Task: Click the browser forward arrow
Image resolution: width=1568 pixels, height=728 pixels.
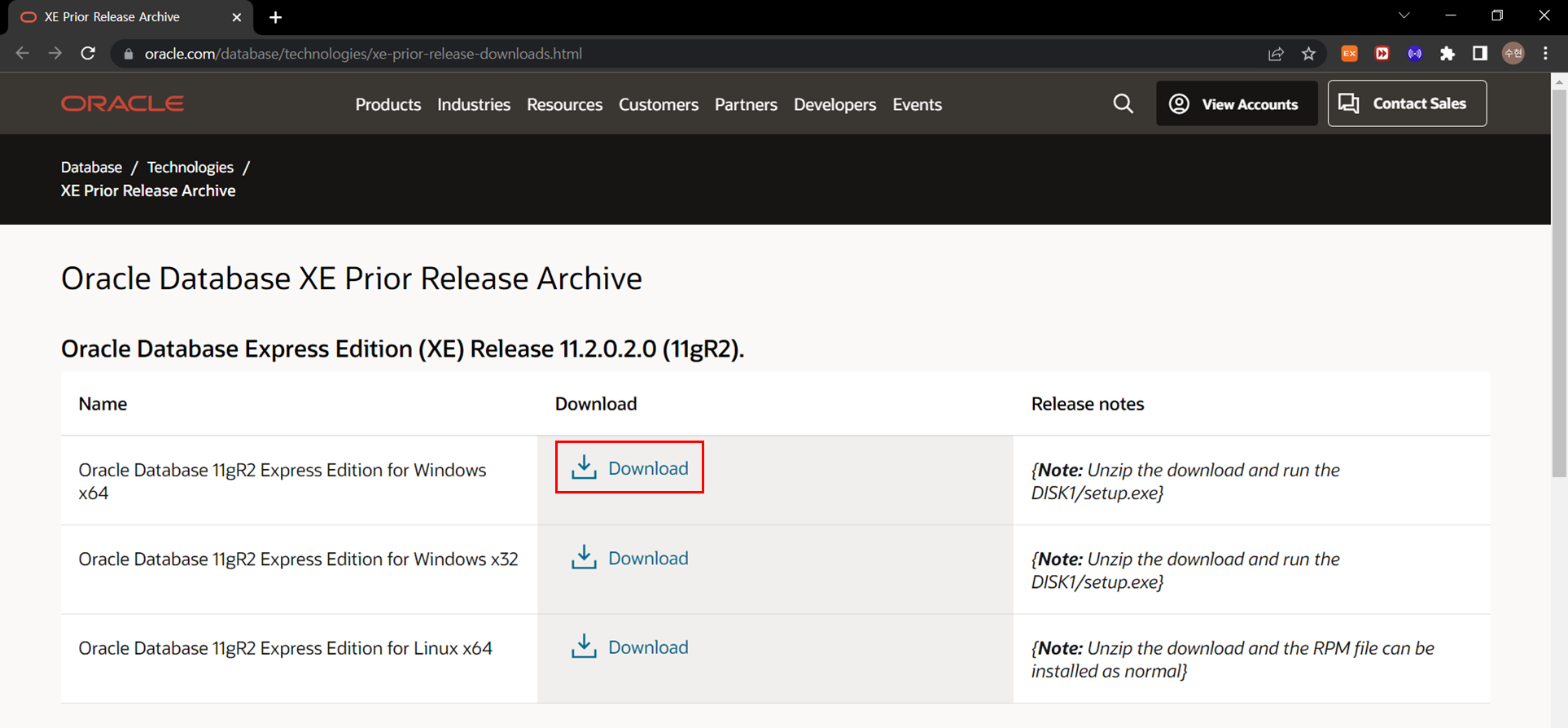Action: click(x=55, y=54)
